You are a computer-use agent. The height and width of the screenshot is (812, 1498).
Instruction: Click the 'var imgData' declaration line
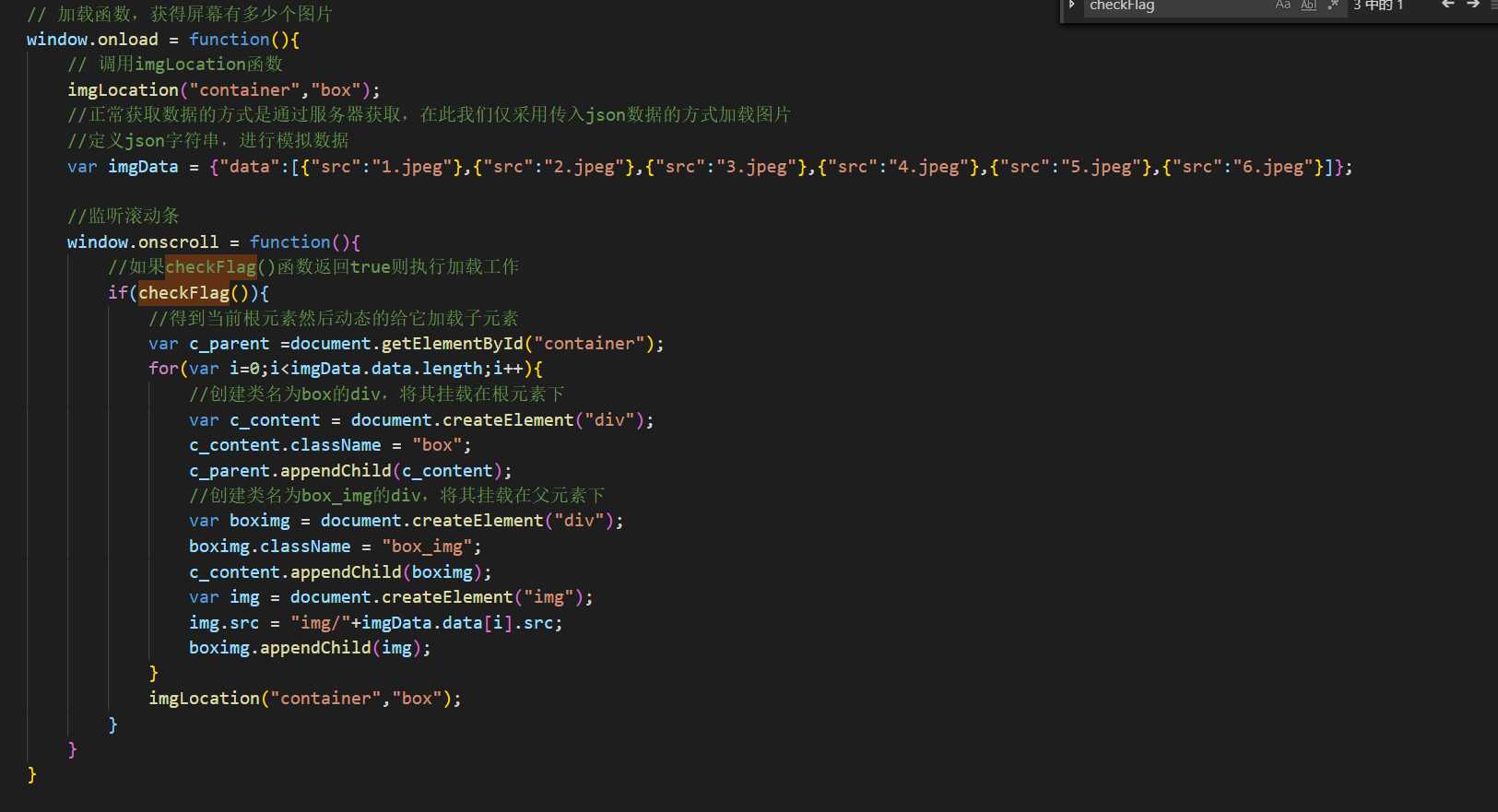(710, 167)
